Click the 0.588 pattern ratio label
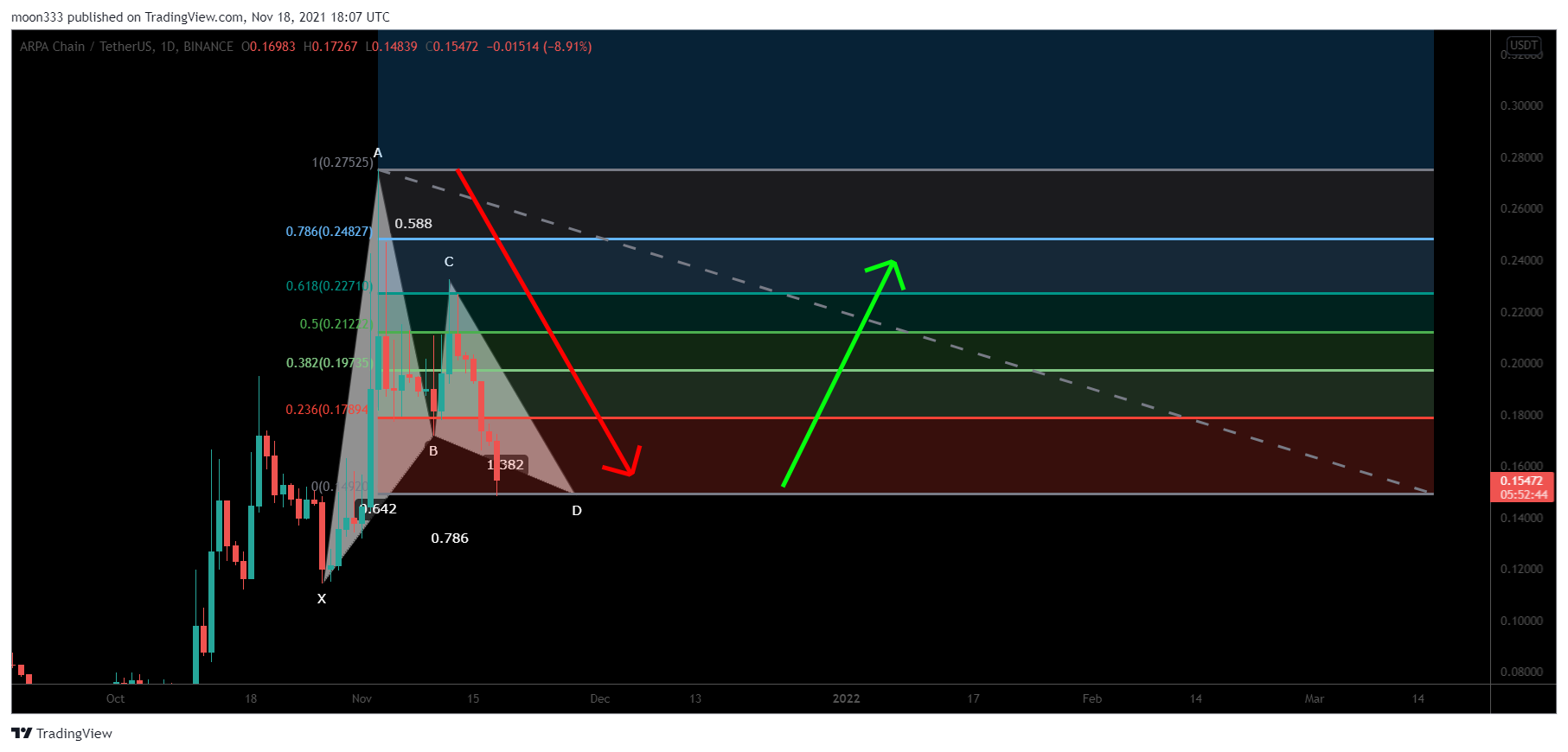 [413, 224]
